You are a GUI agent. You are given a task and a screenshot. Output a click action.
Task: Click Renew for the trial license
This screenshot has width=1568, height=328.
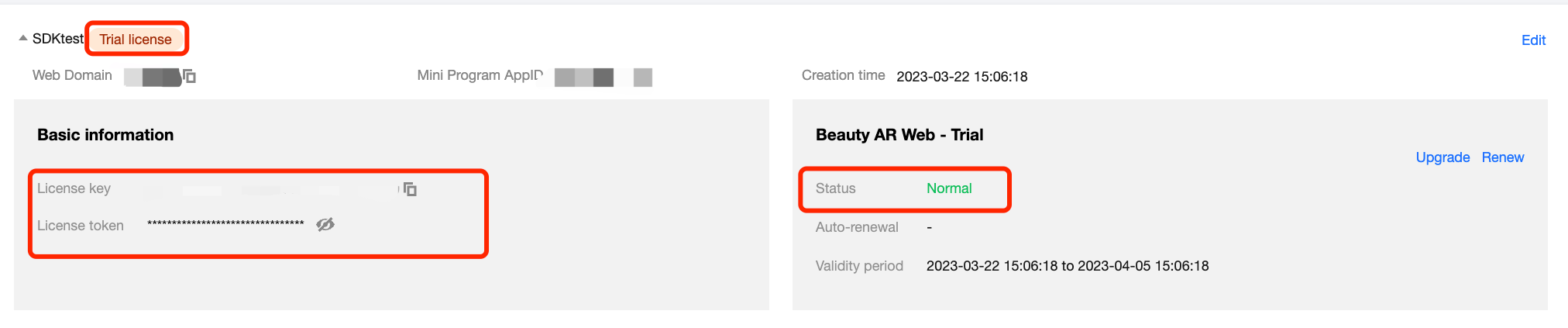[1502, 157]
